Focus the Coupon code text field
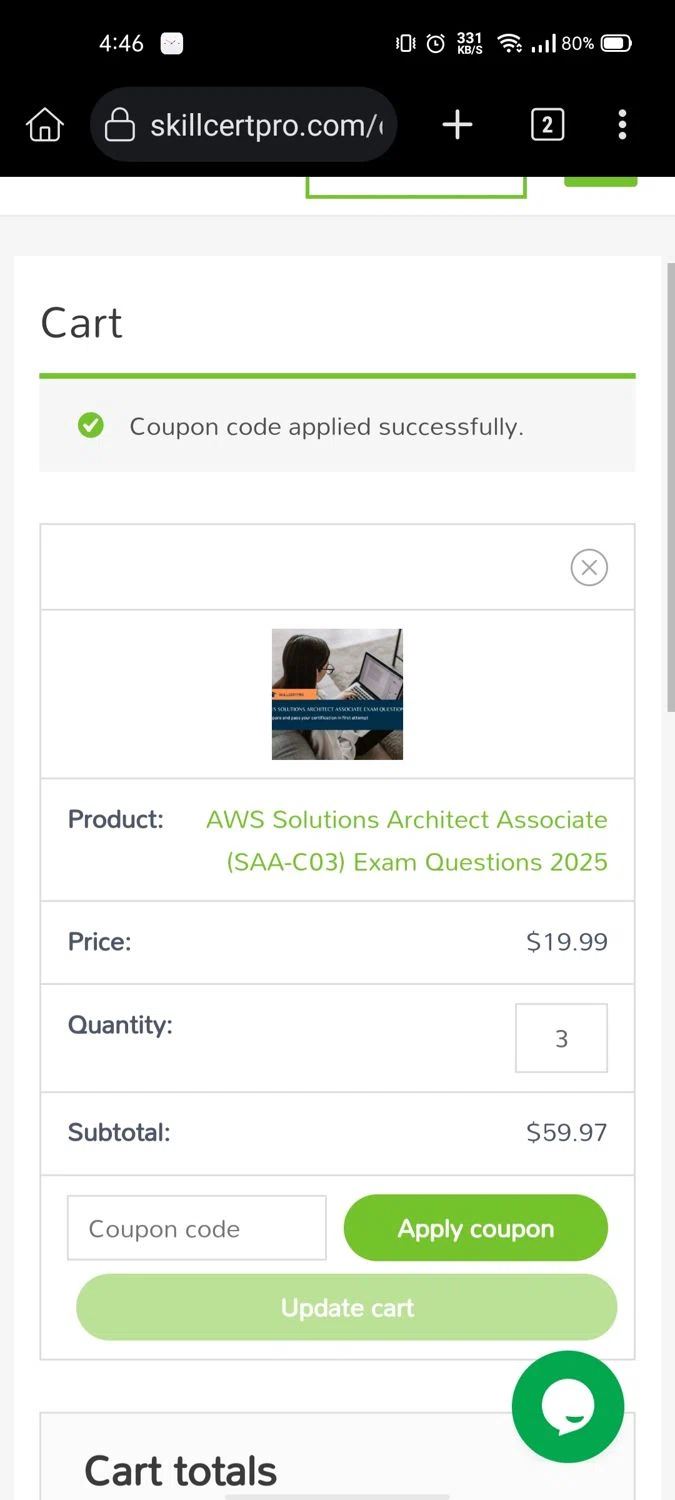 point(197,1228)
